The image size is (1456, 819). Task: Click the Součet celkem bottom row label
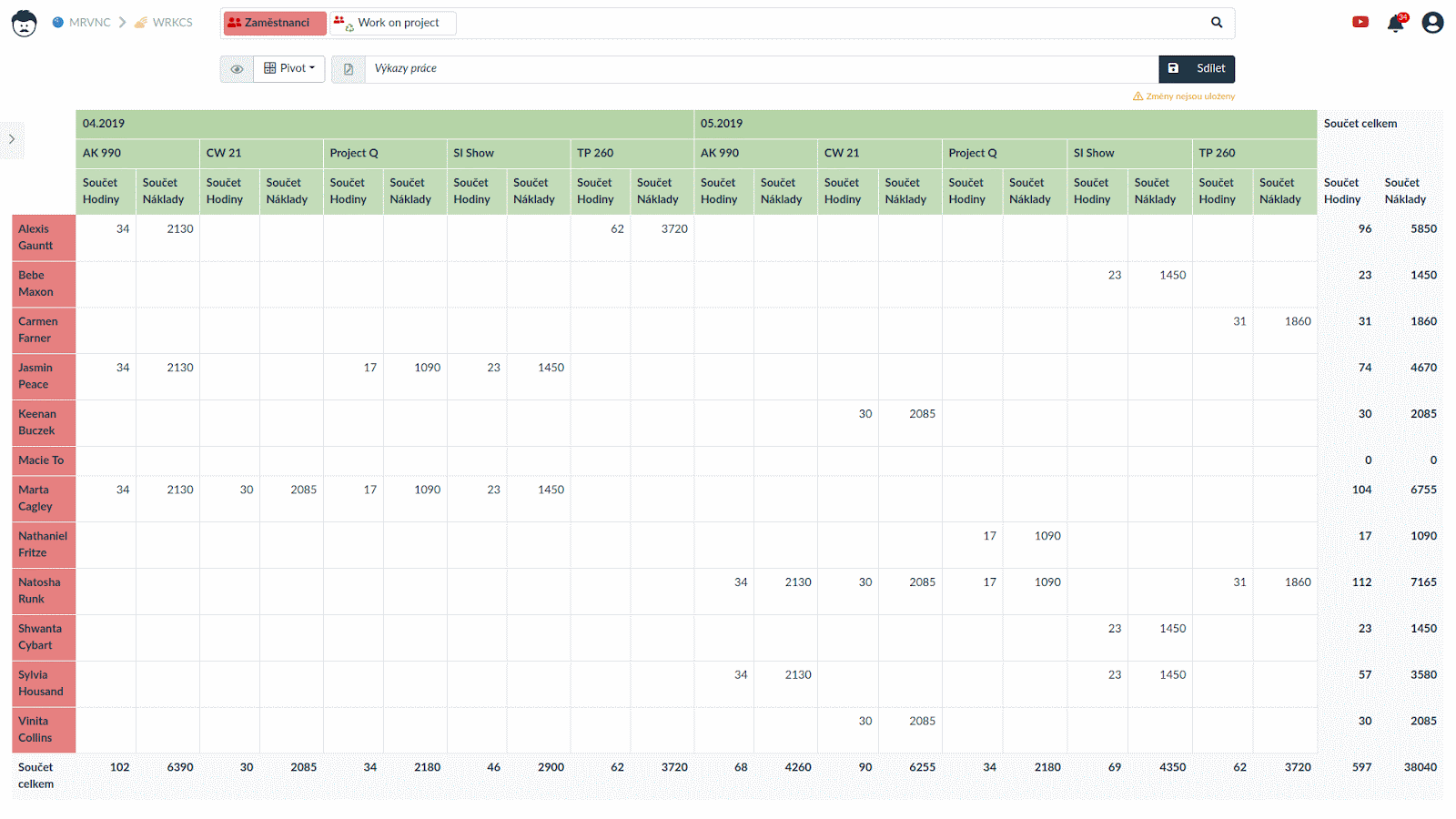pos(44,776)
